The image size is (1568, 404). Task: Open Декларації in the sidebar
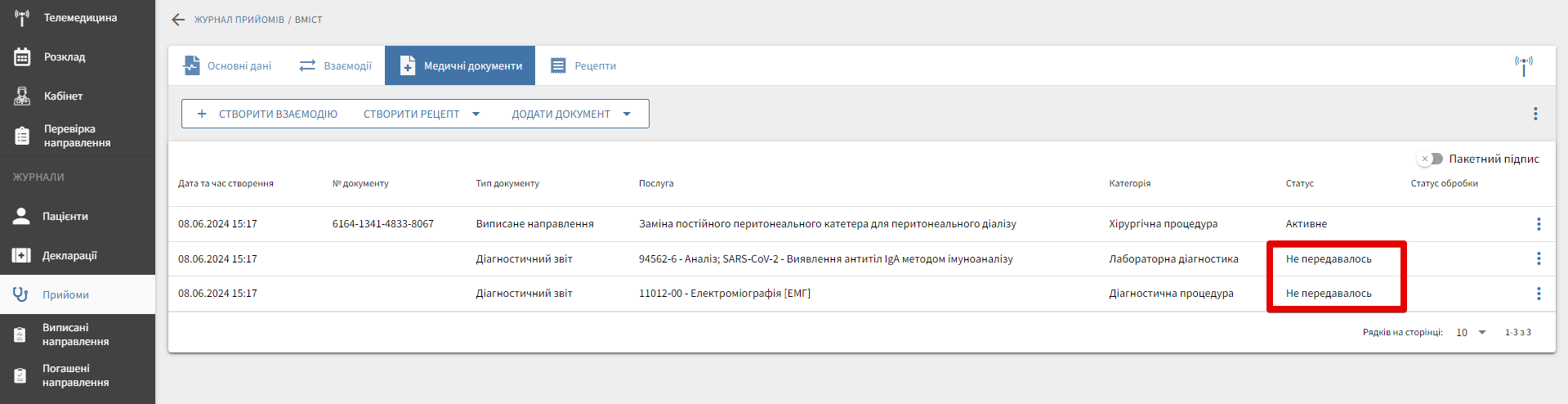[69, 256]
